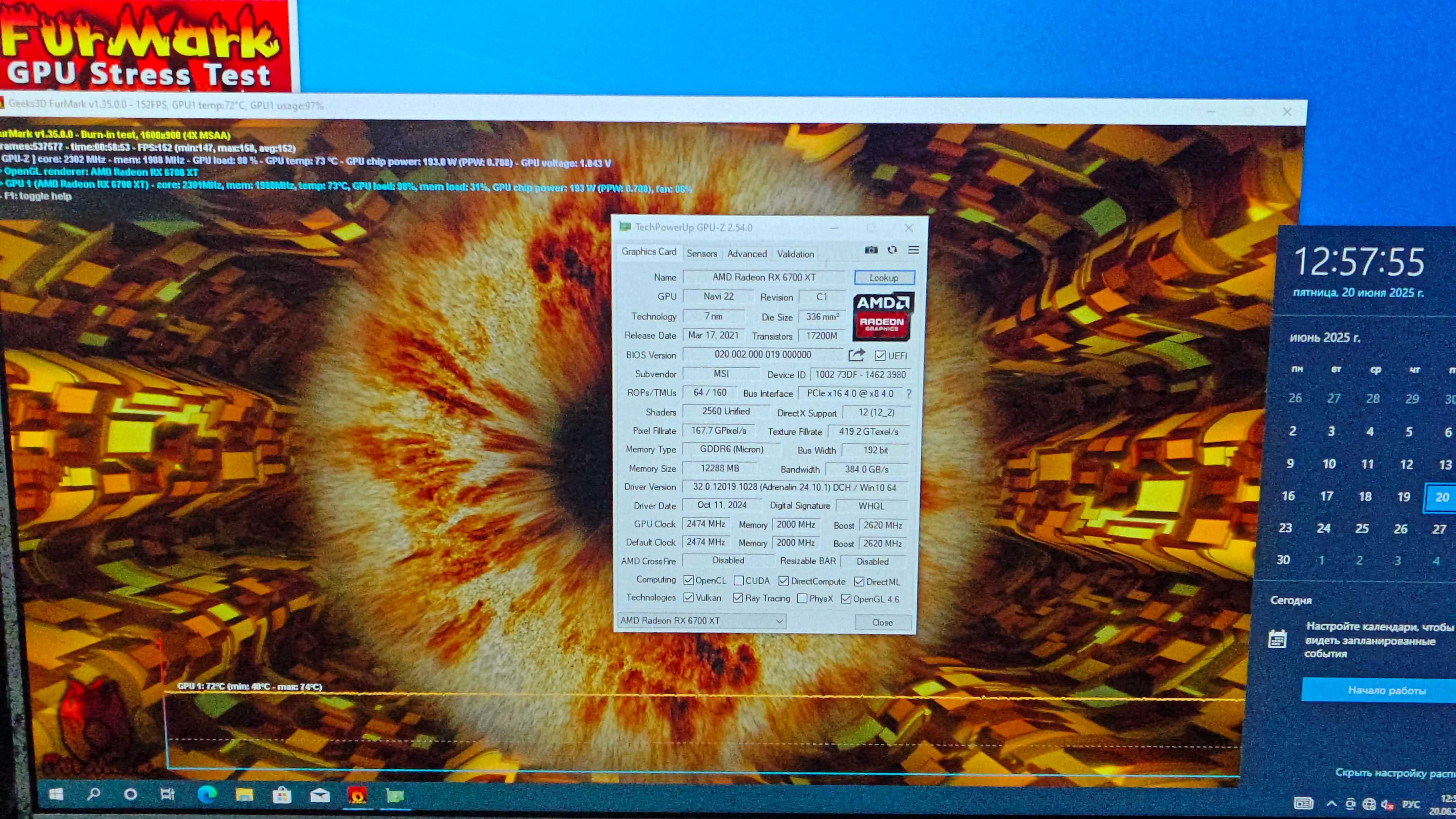Open Mail app from taskbar
Viewport: 1456px width, 819px height.
click(x=320, y=796)
